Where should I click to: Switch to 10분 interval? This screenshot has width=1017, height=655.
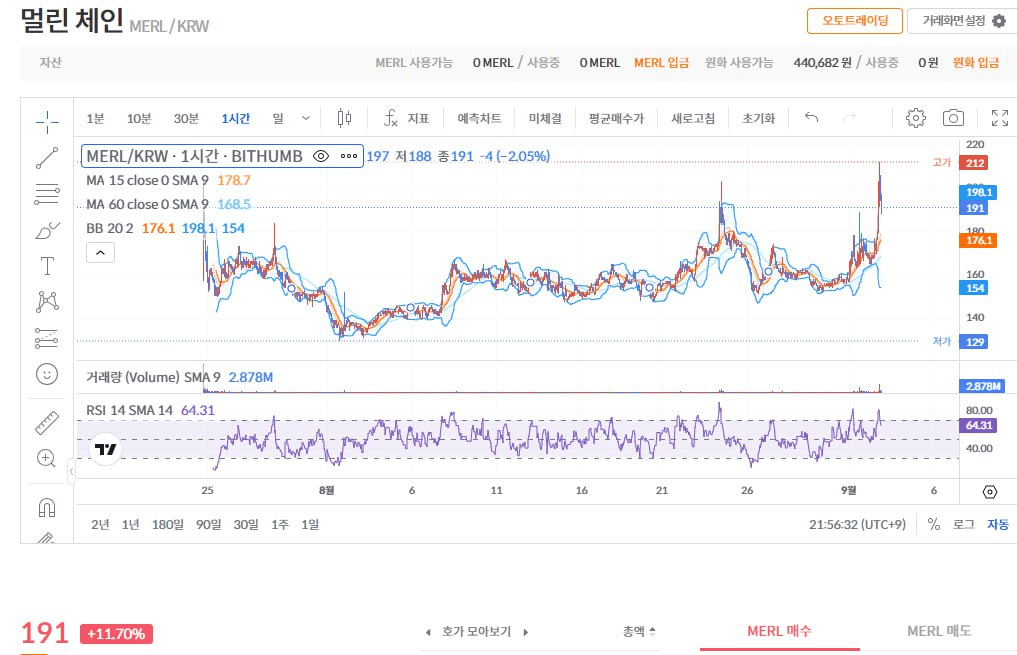139,118
